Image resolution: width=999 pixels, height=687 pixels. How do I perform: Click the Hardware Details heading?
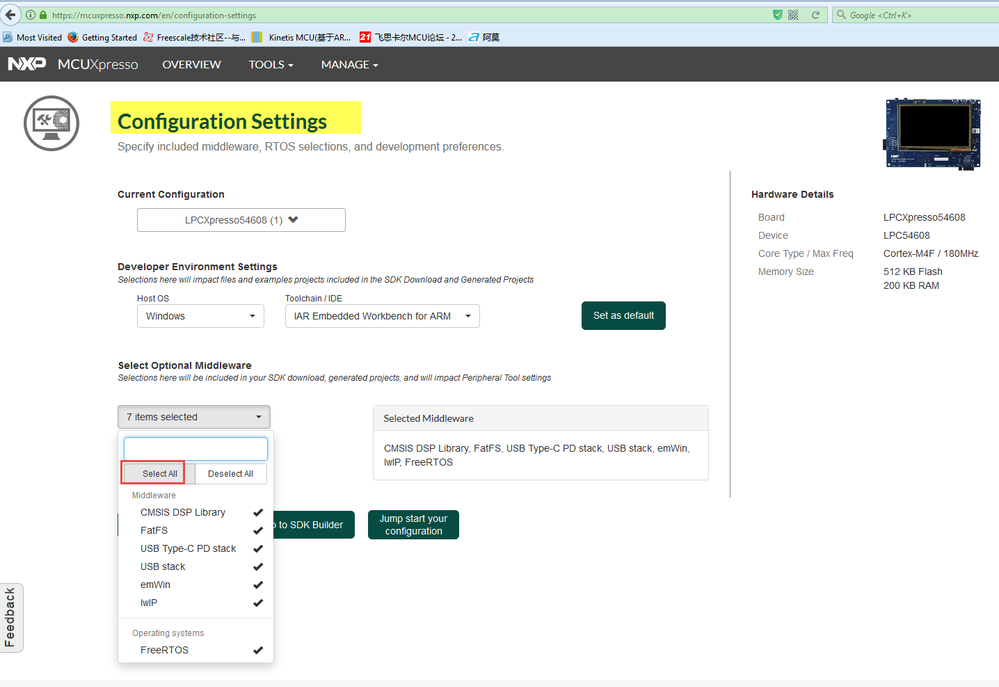tap(793, 194)
